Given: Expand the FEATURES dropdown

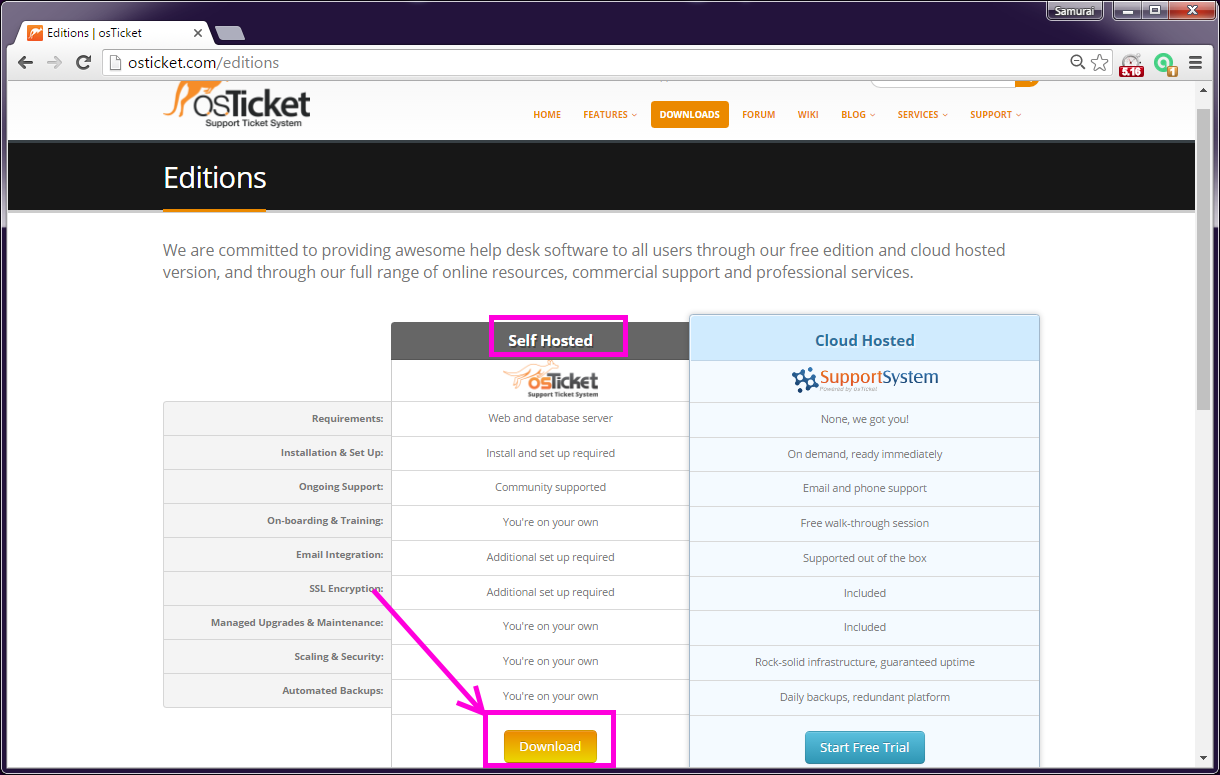Looking at the screenshot, I should coord(606,114).
